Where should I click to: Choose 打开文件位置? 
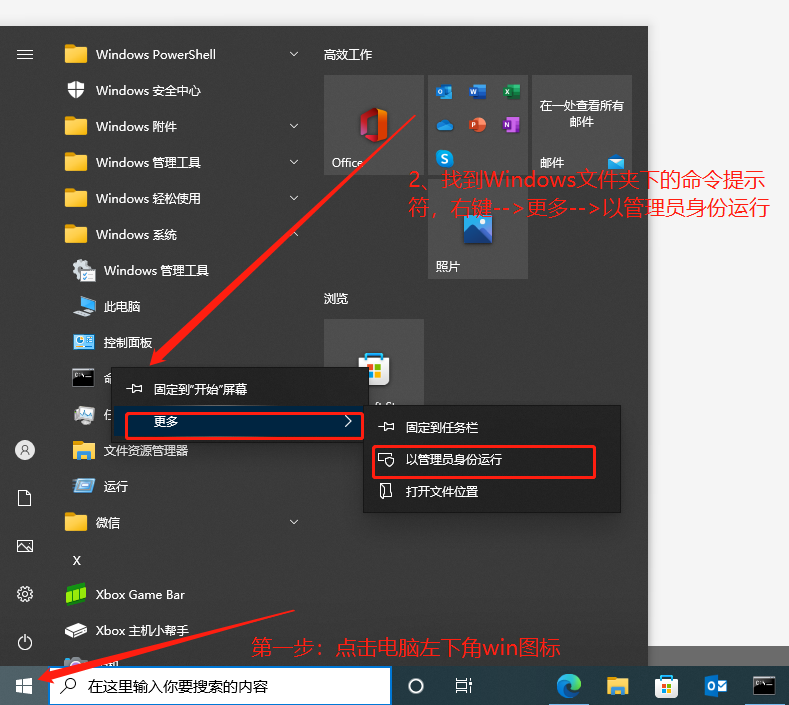point(492,492)
